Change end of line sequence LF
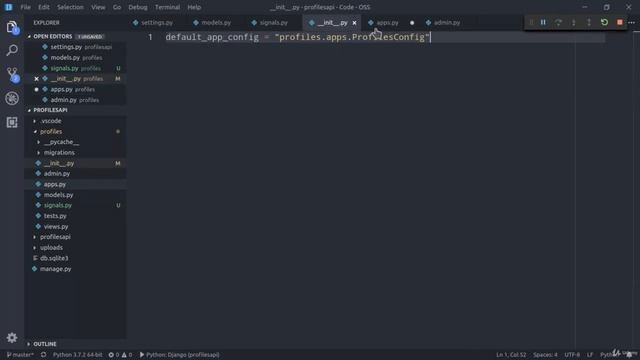The image size is (640, 360). 590,355
